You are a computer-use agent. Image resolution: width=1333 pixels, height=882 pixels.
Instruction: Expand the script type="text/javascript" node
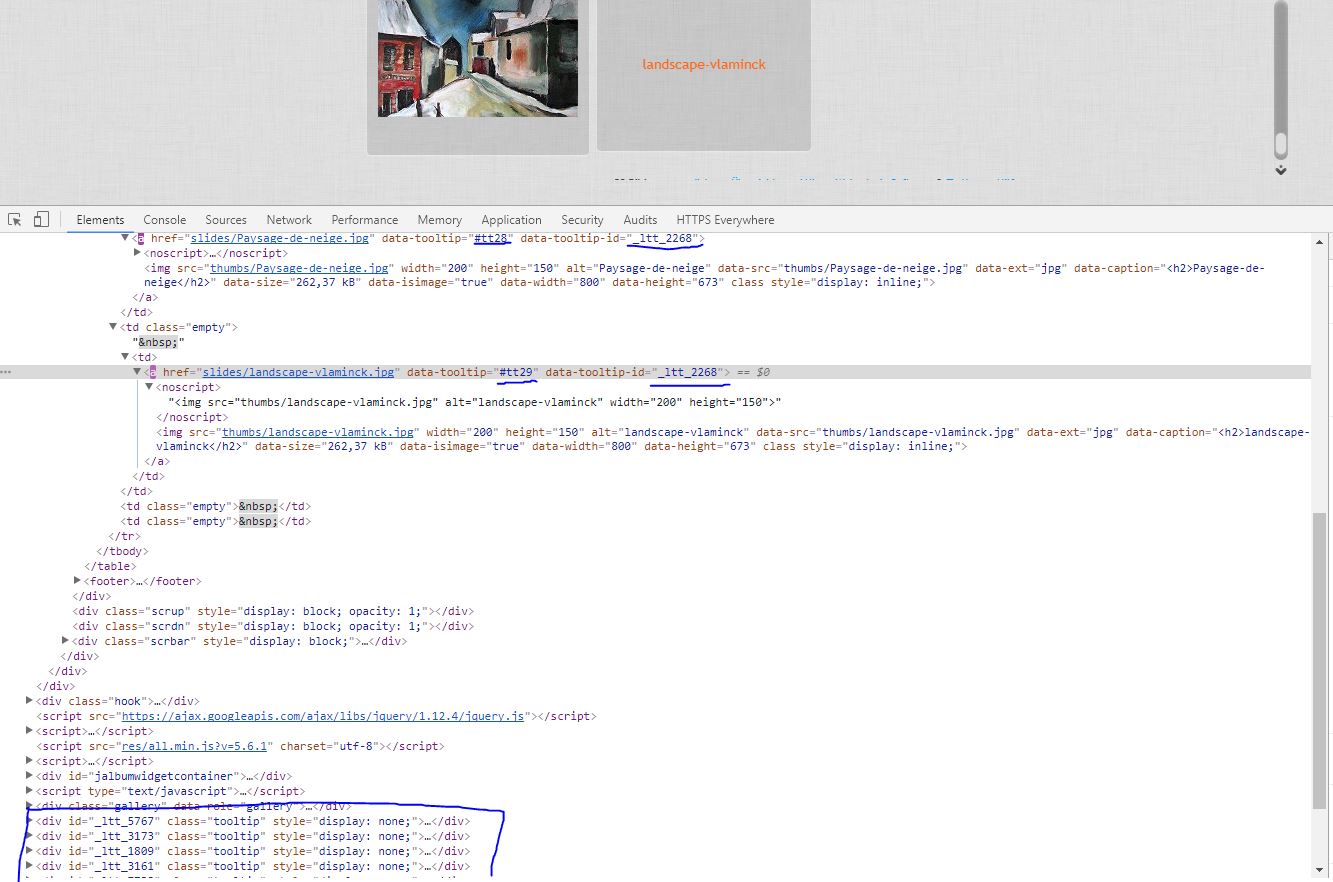click(30, 791)
